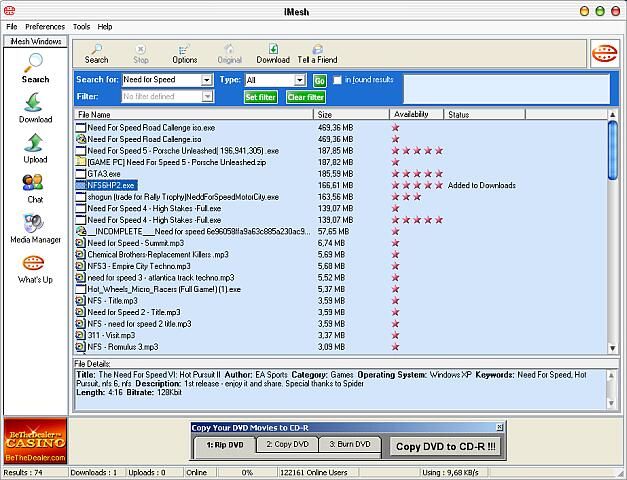Click the green Go button
The image size is (627, 480).
click(x=319, y=81)
